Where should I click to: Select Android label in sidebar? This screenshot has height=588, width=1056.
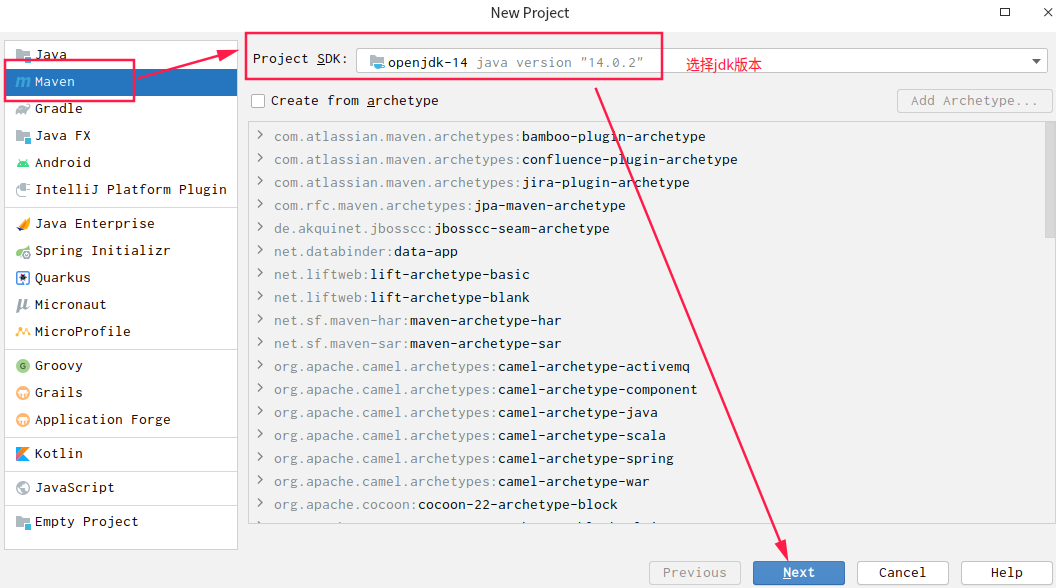pyautogui.click(x=63, y=162)
